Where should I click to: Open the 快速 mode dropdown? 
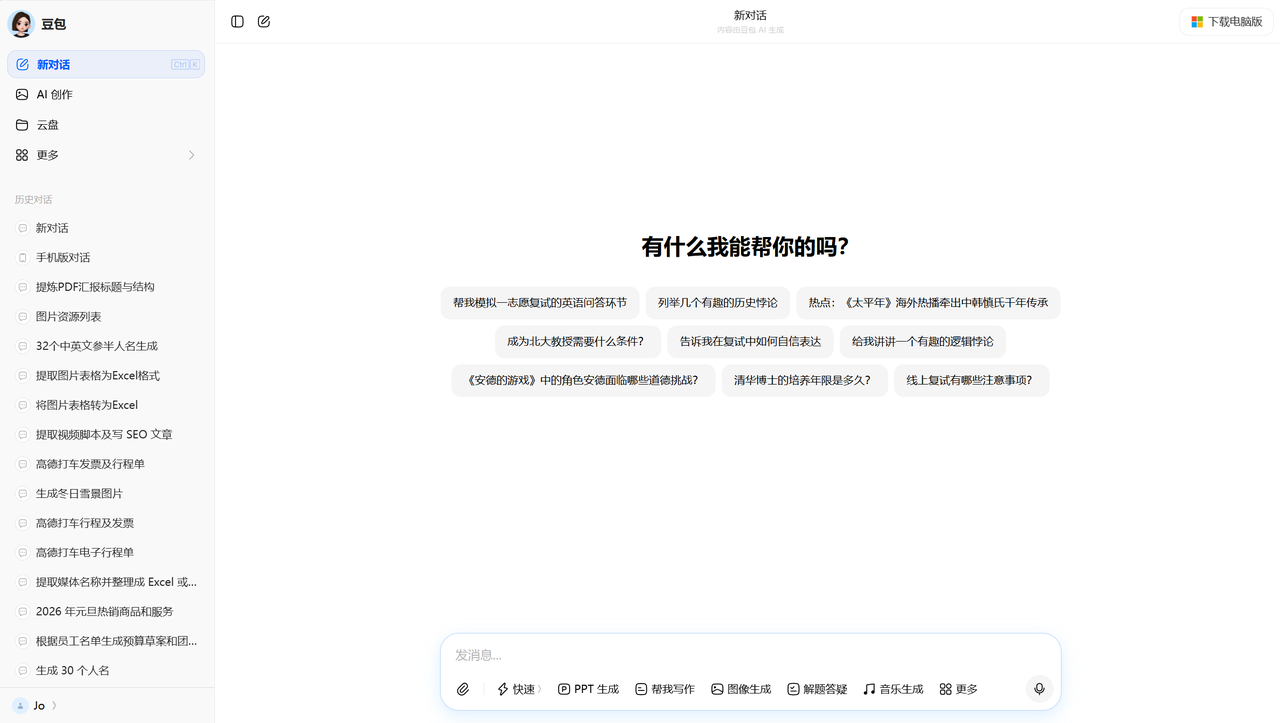pyautogui.click(x=518, y=689)
